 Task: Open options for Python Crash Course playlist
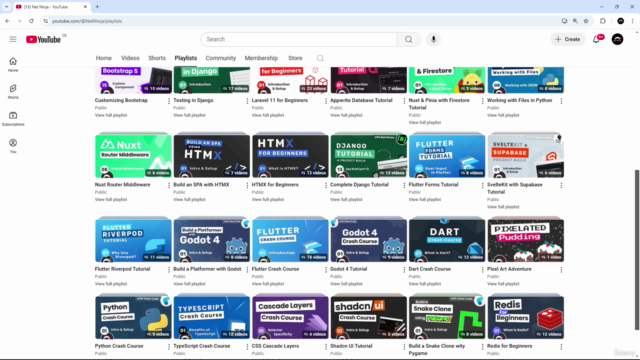coord(169,347)
